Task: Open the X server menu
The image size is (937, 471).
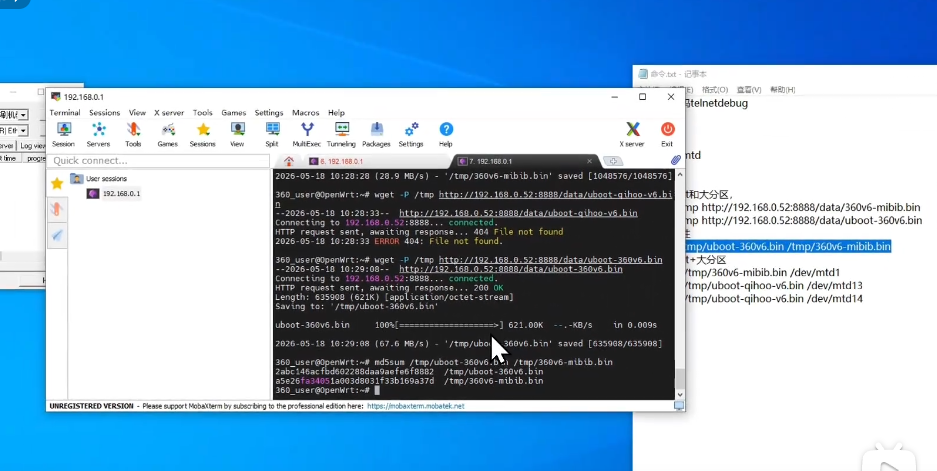Action: tap(169, 112)
